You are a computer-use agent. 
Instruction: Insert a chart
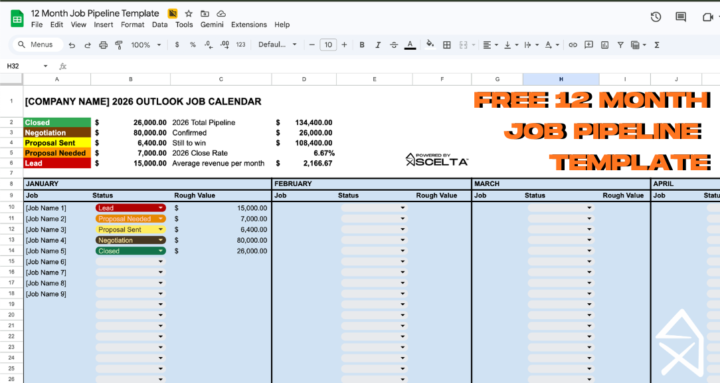[605, 45]
